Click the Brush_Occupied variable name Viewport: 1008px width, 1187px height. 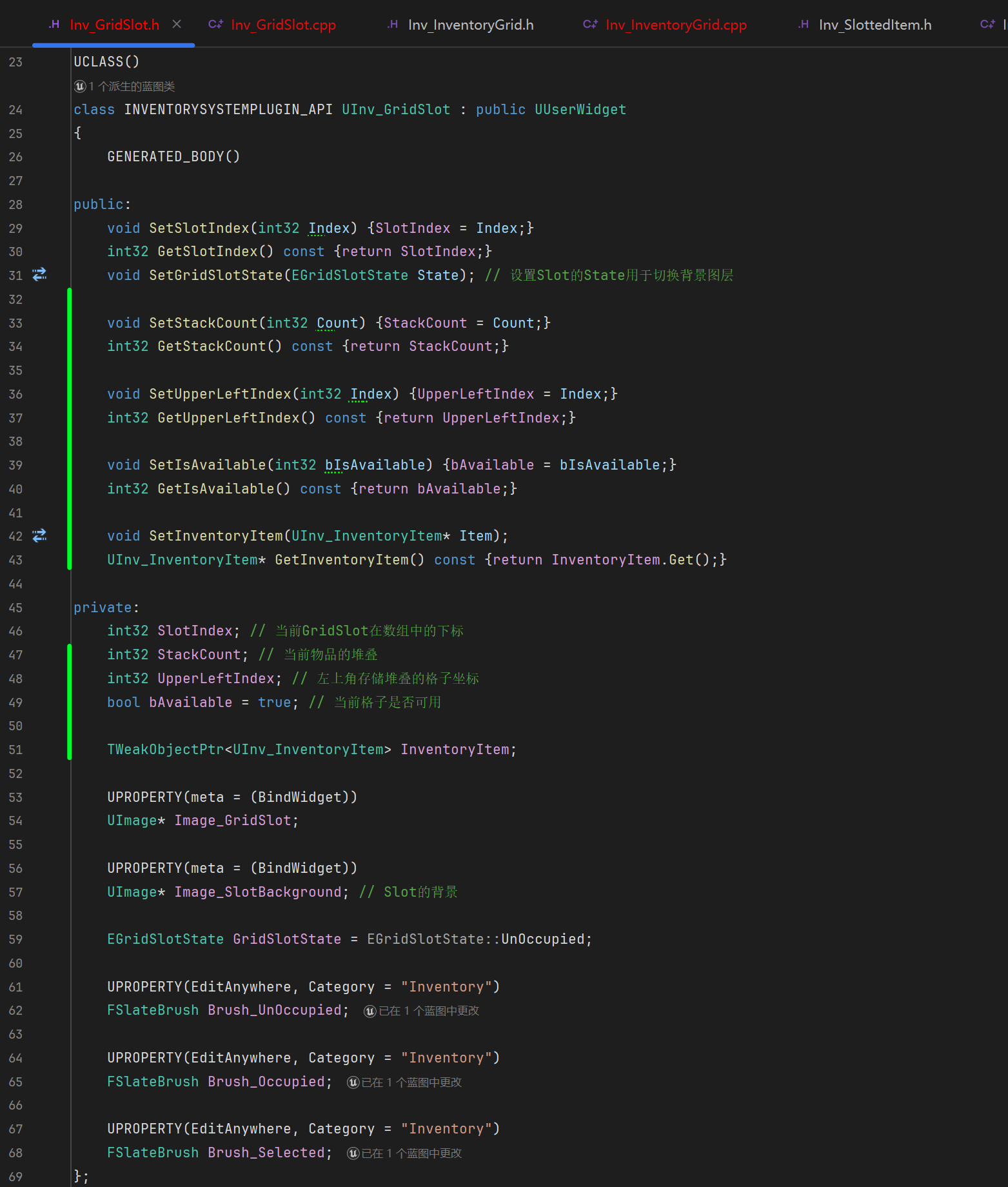266,1082
